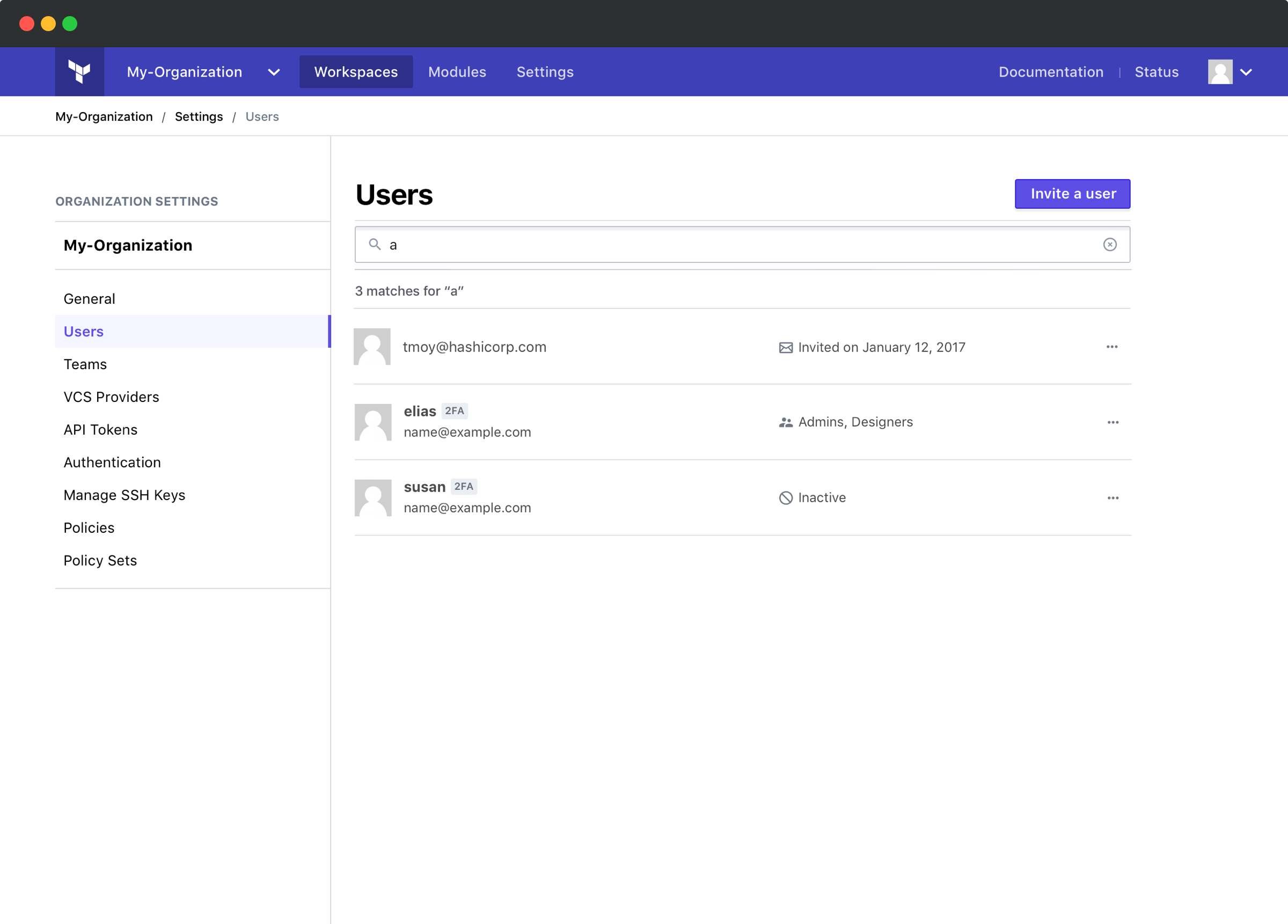Image resolution: width=1288 pixels, height=924 pixels.
Task: Click the Admins, Designers teams text
Action: 855,422
